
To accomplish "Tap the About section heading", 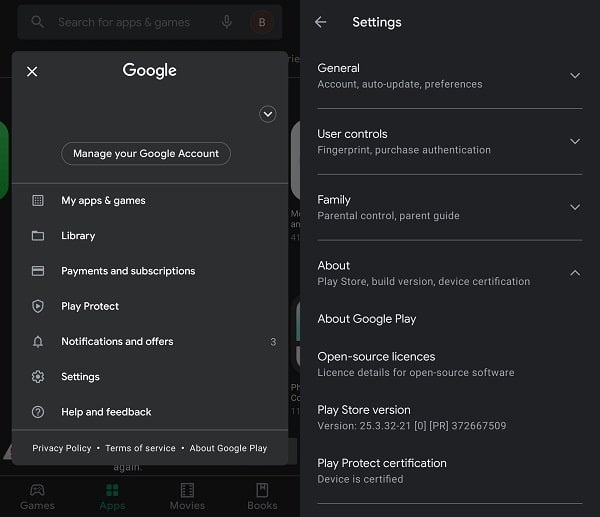I will (x=334, y=266).
